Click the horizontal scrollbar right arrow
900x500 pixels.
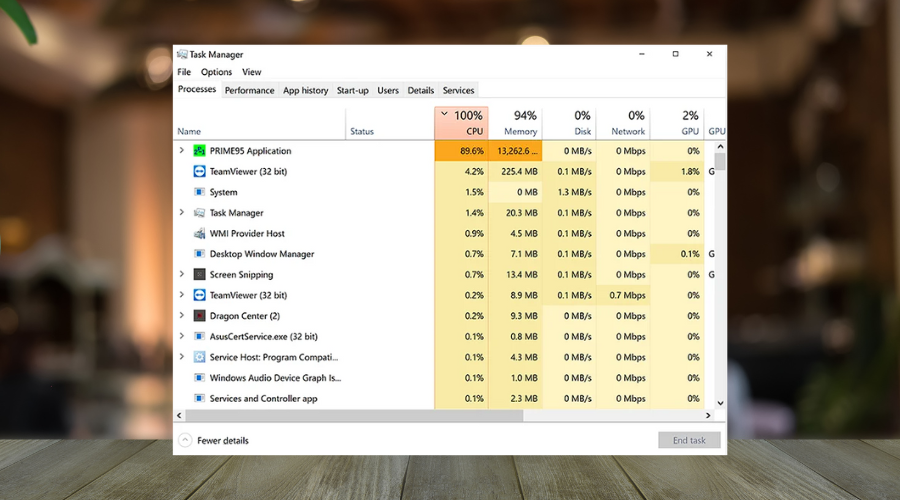click(x=709, y=415)
